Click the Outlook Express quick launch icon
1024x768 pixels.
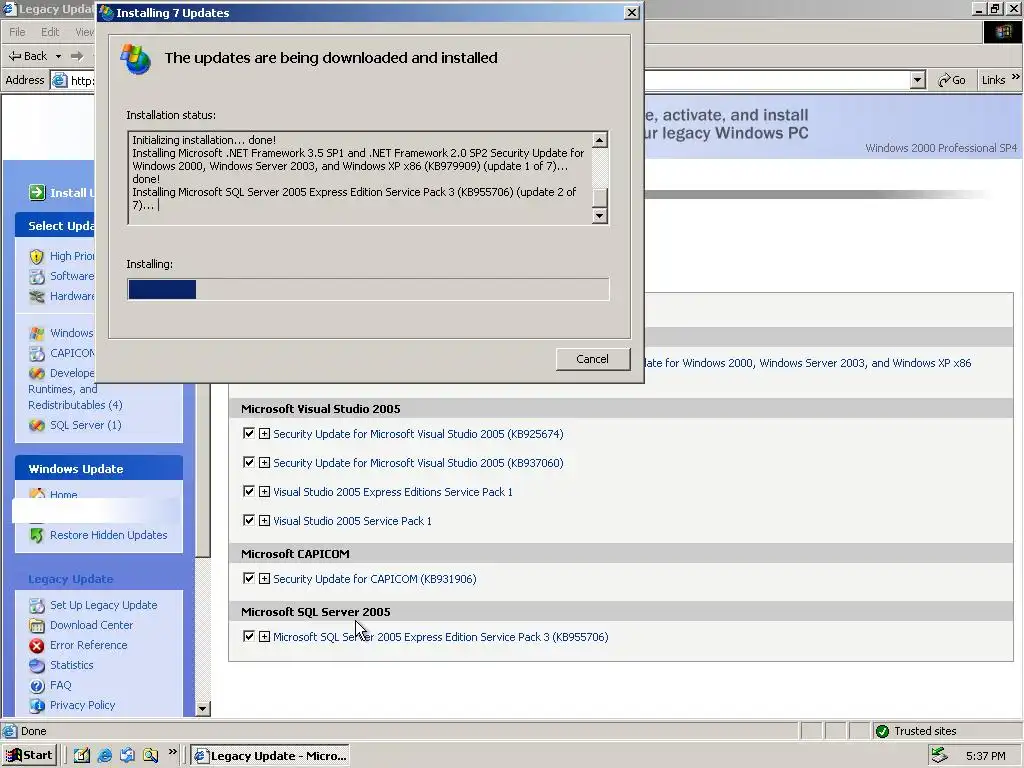tap(127, 756)
